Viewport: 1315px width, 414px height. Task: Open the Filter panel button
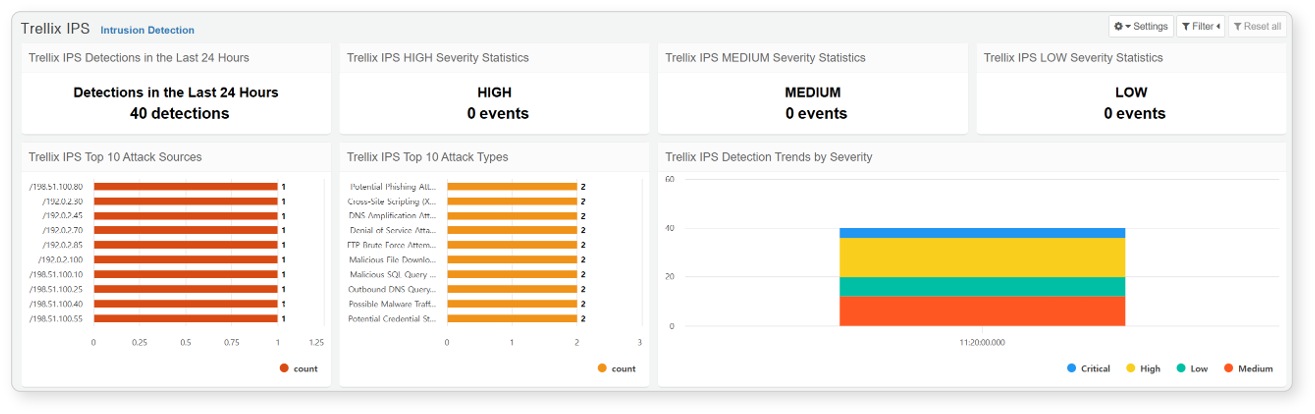pos(1200,26)
